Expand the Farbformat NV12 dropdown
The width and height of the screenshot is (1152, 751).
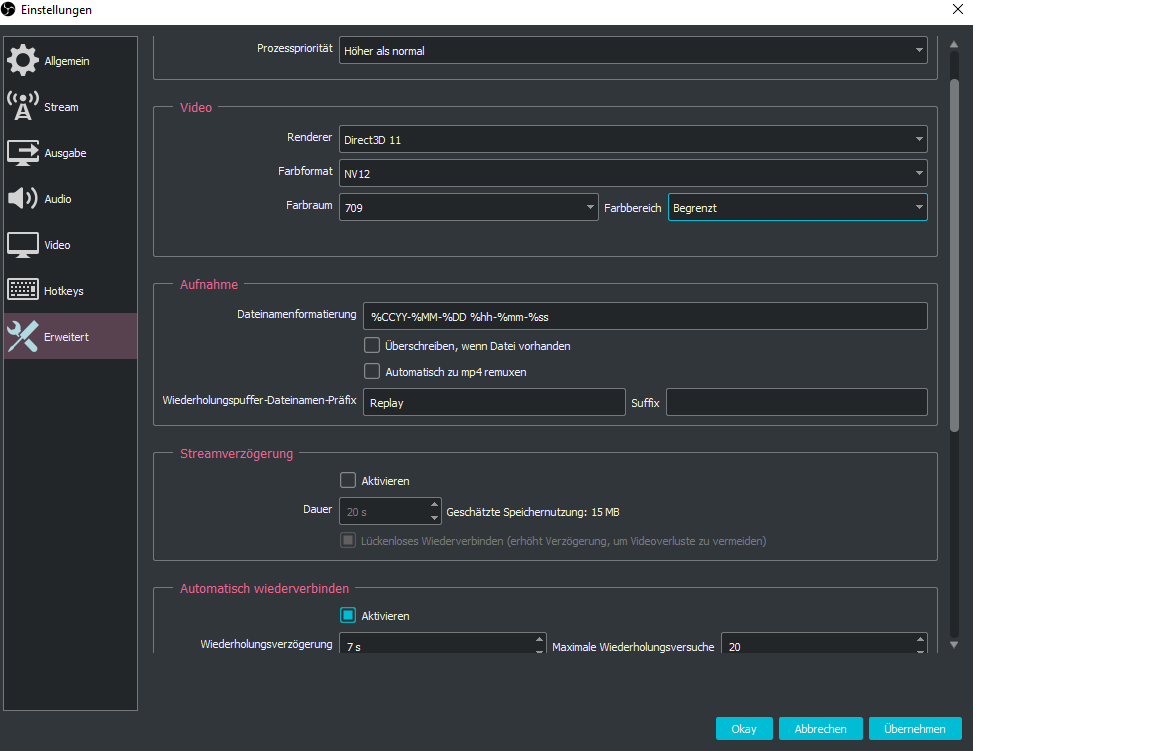632,174
